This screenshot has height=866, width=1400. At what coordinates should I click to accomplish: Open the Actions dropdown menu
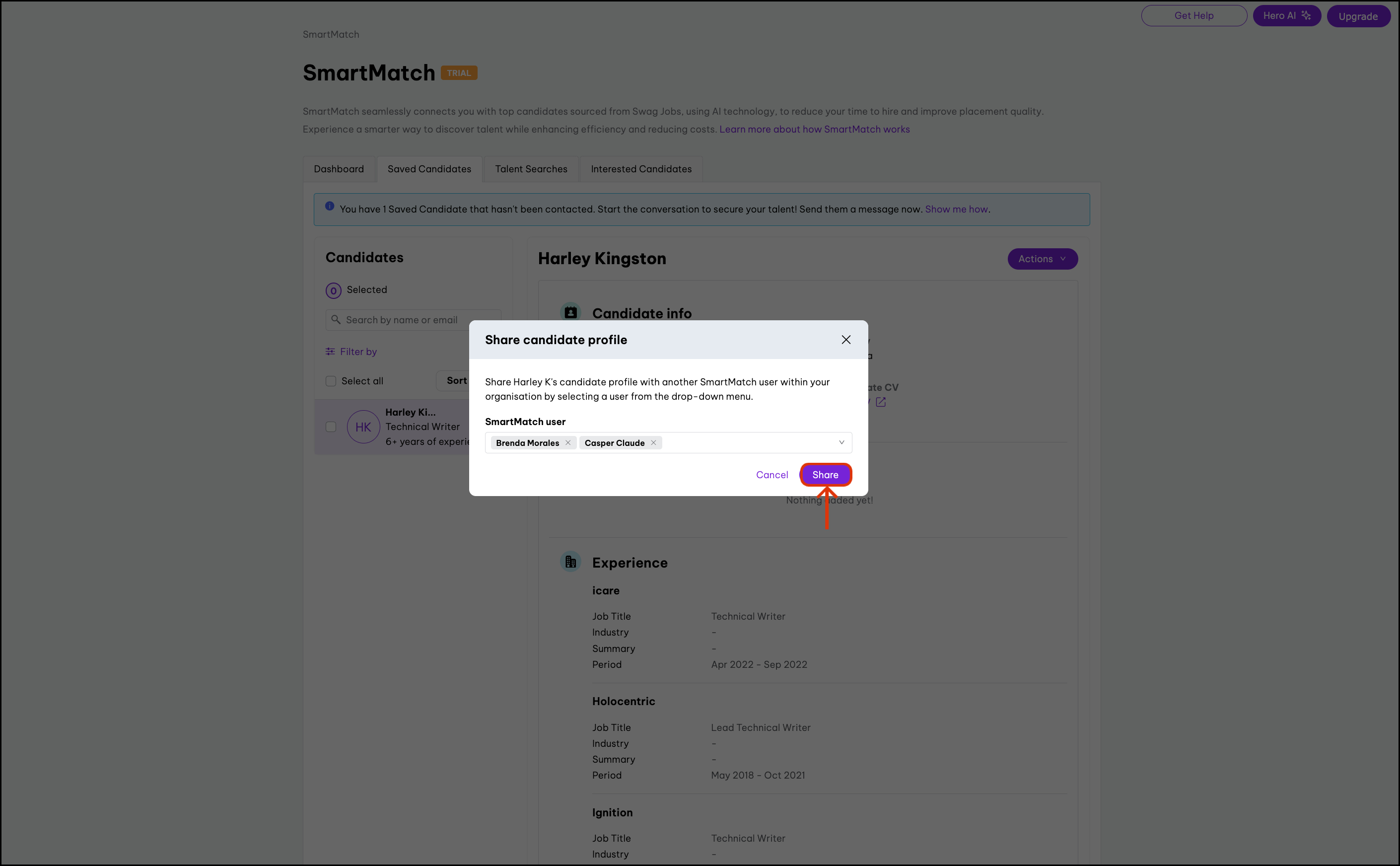pos(1042,259)
